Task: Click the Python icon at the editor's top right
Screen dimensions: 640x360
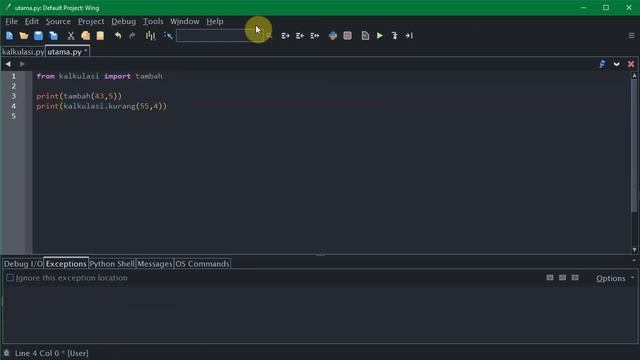Action: tap(602, 64)
